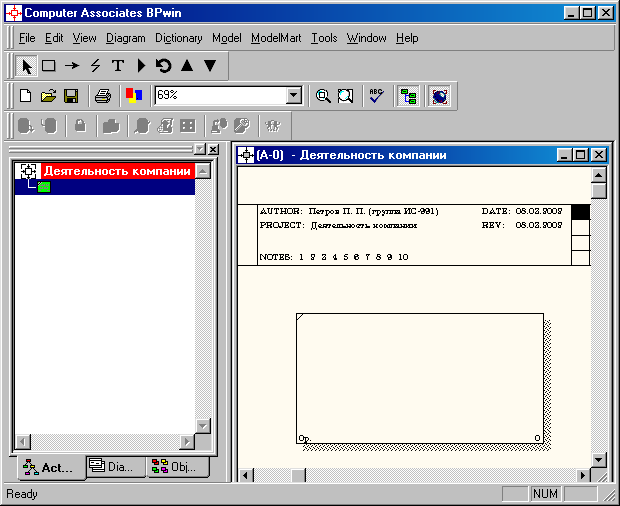Click the Zoom to fit icon
The image size is (620, 506).
click(345, 96)
